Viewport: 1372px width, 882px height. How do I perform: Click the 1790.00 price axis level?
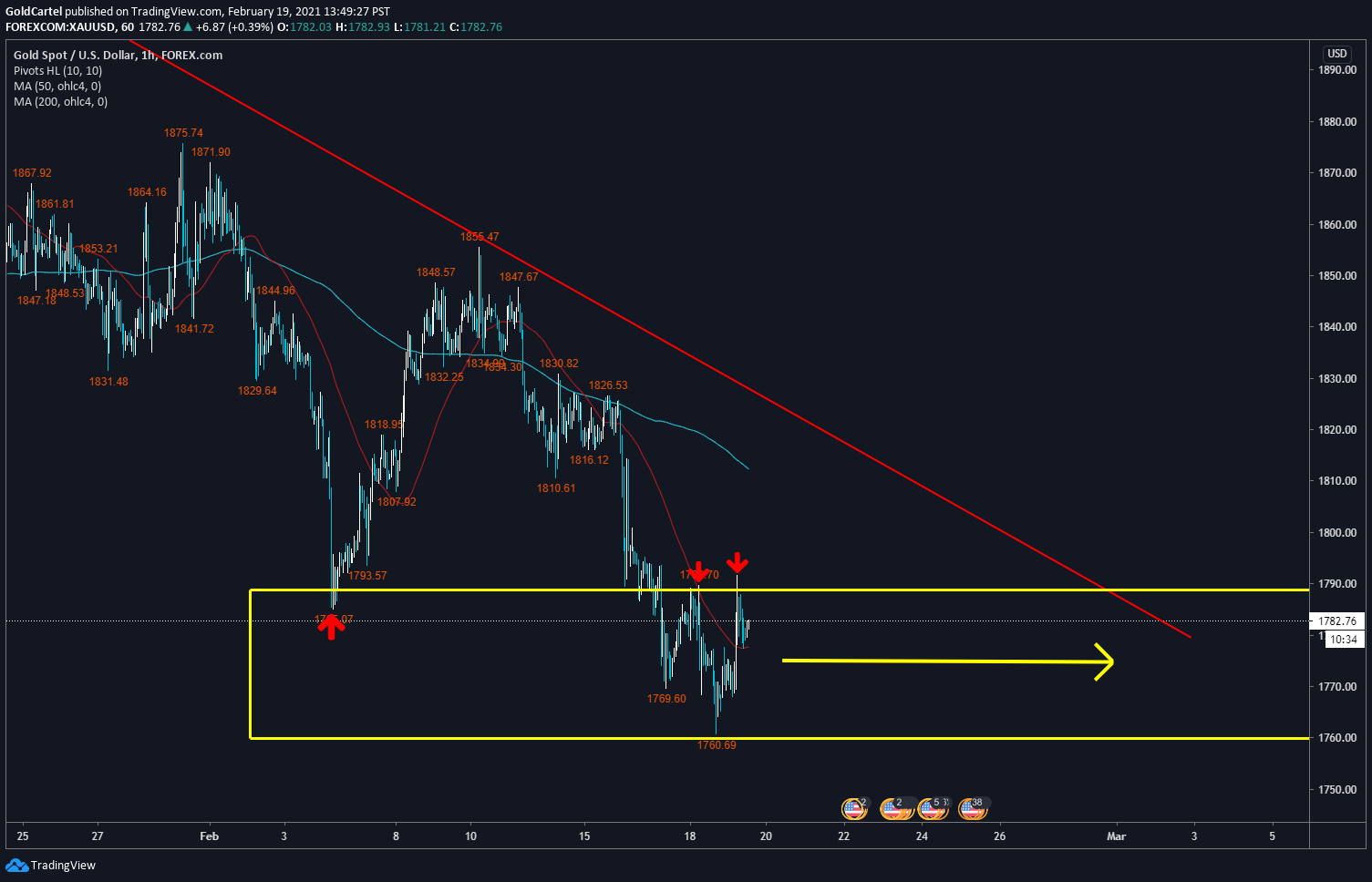coord(1336,584)
